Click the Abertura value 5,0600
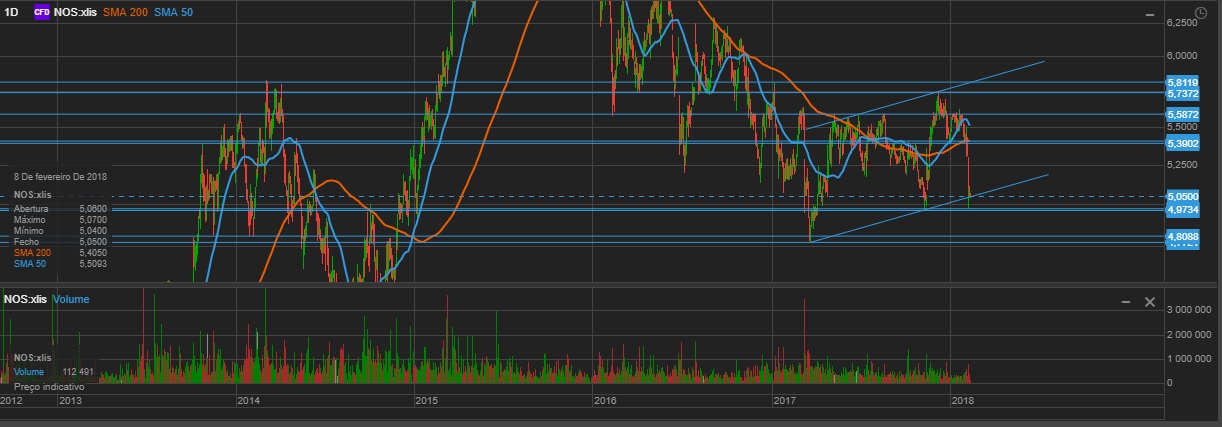Viewport: 1222px width, 427px height. click(91, 208)
